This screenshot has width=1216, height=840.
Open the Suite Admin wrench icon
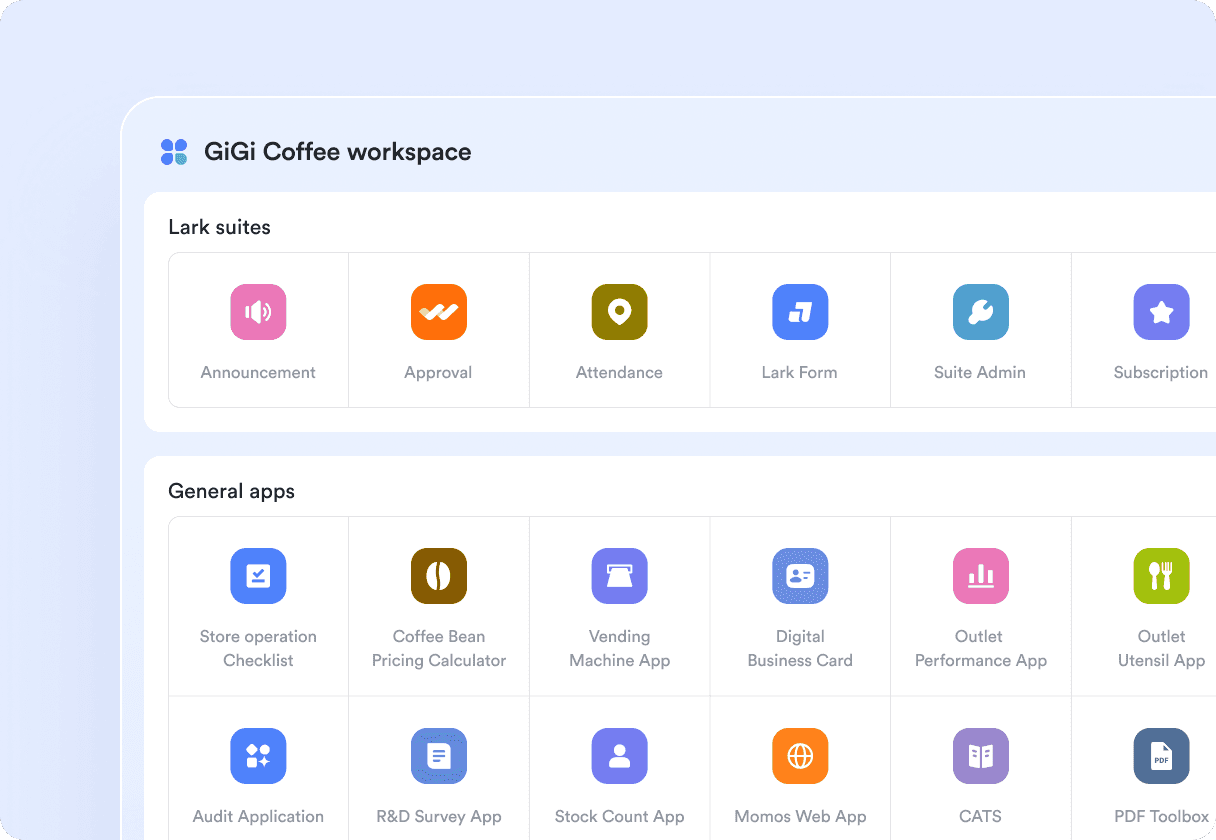(981, 312)
